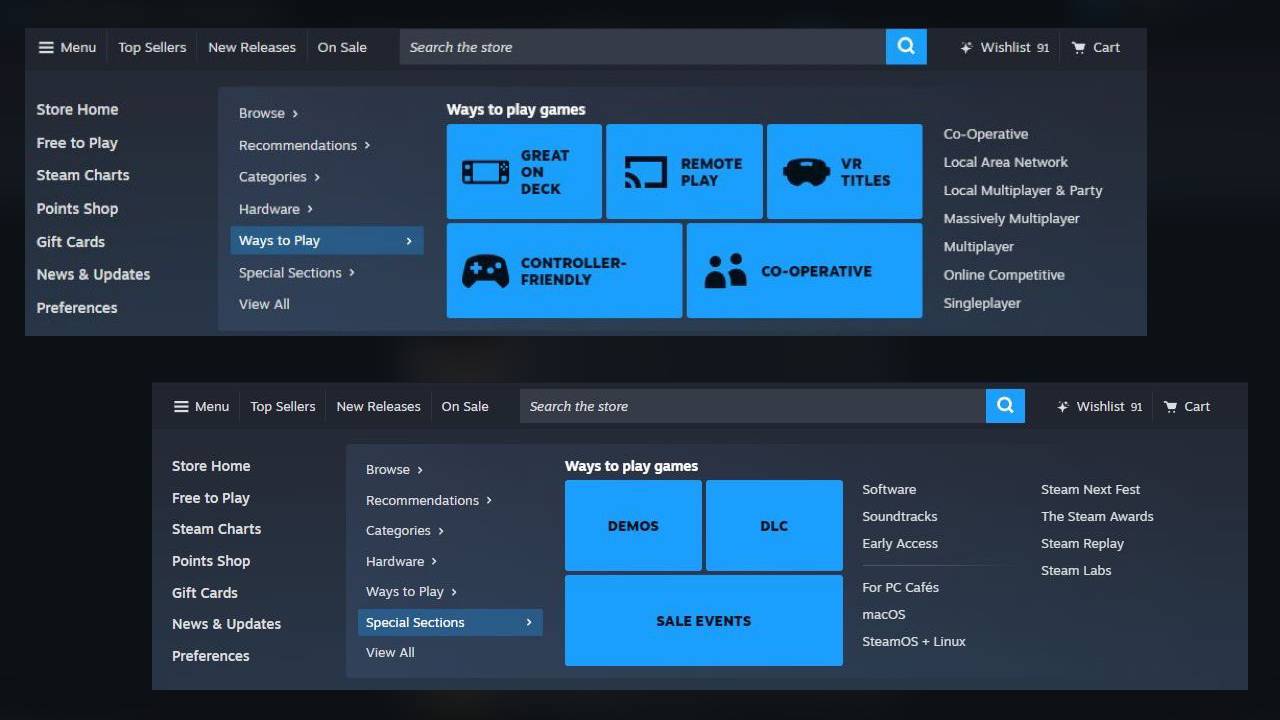The width and height of the screenshot is (1280, 720).
Task: Expand Recommendations submenu in lower panel
Action: tap(429, 500)
